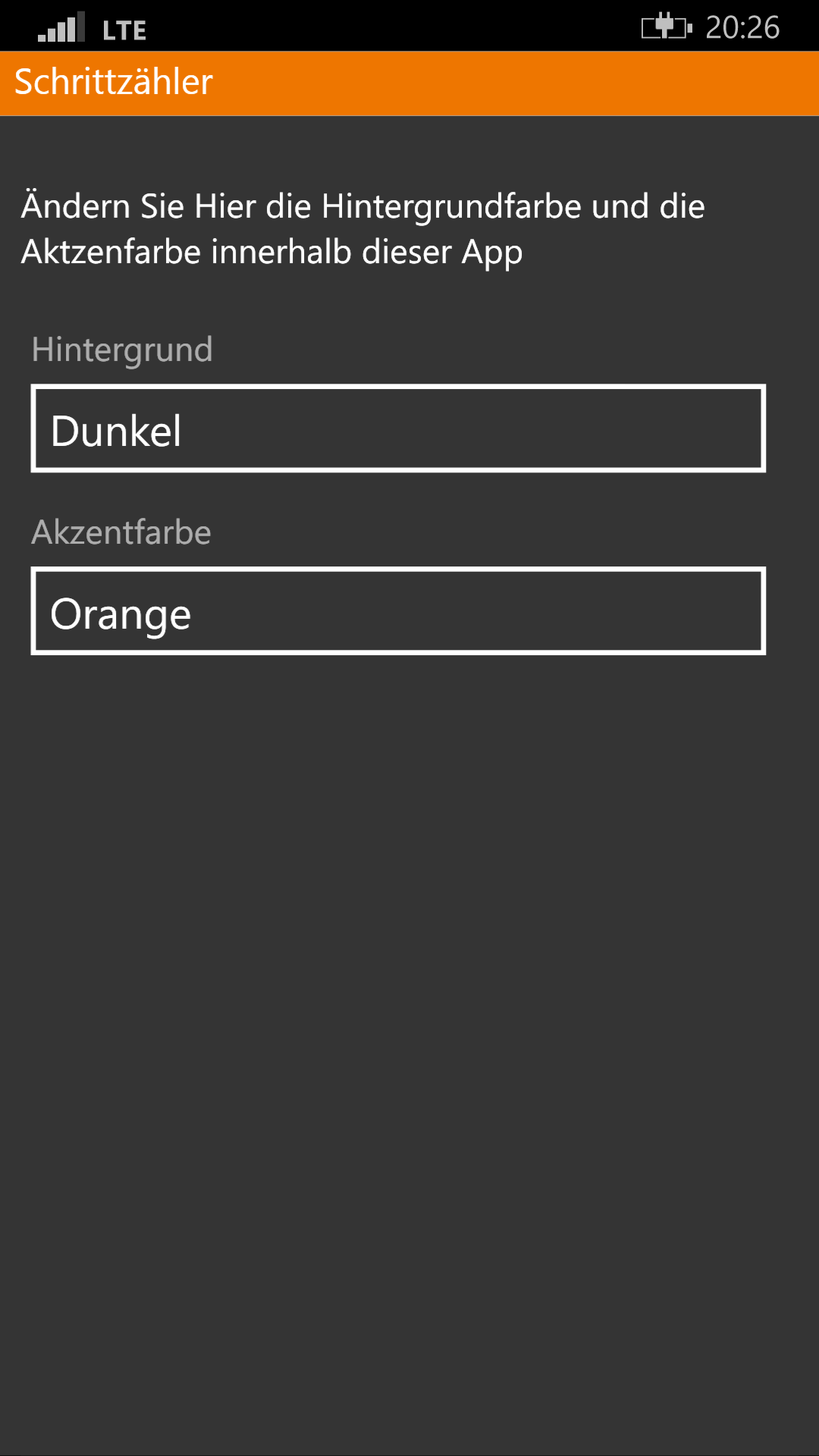Tap the 20:26 clock in status bar

tap(742, 27)
